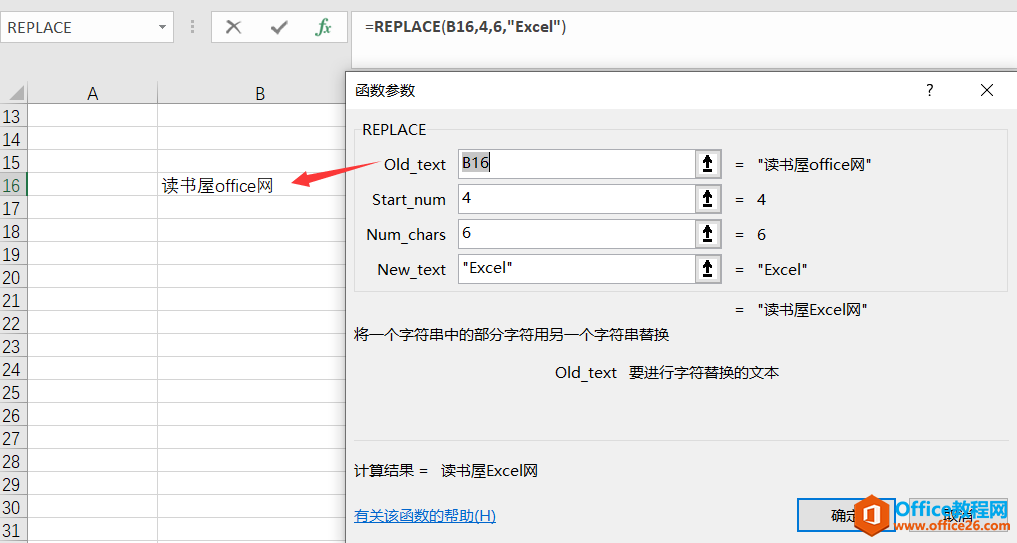Screen dimensions: 1017x543
Task: Select row 26 header
Action: pos(13,415)
